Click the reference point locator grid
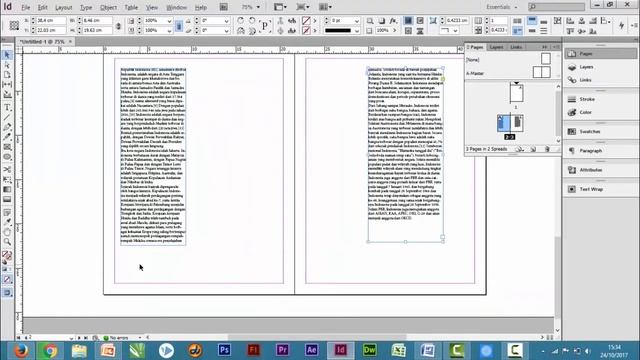 click(x=14, y=25)
